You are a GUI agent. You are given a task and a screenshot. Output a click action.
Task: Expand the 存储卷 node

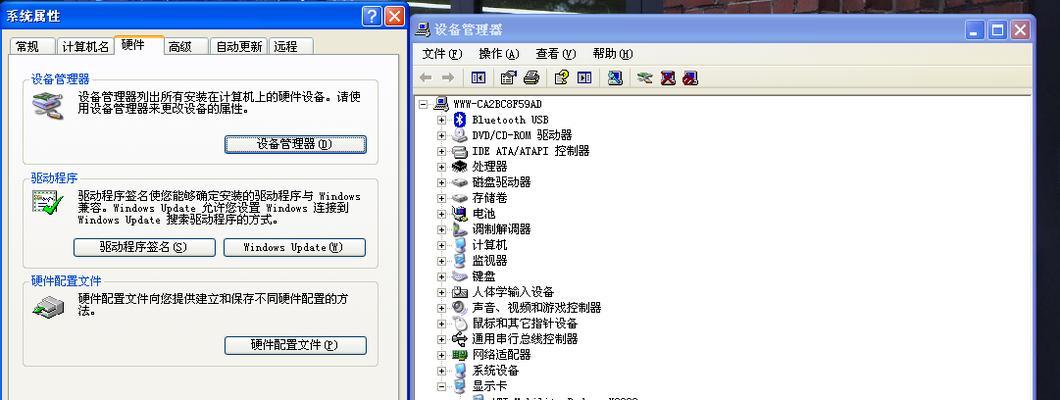click(441, 198)
